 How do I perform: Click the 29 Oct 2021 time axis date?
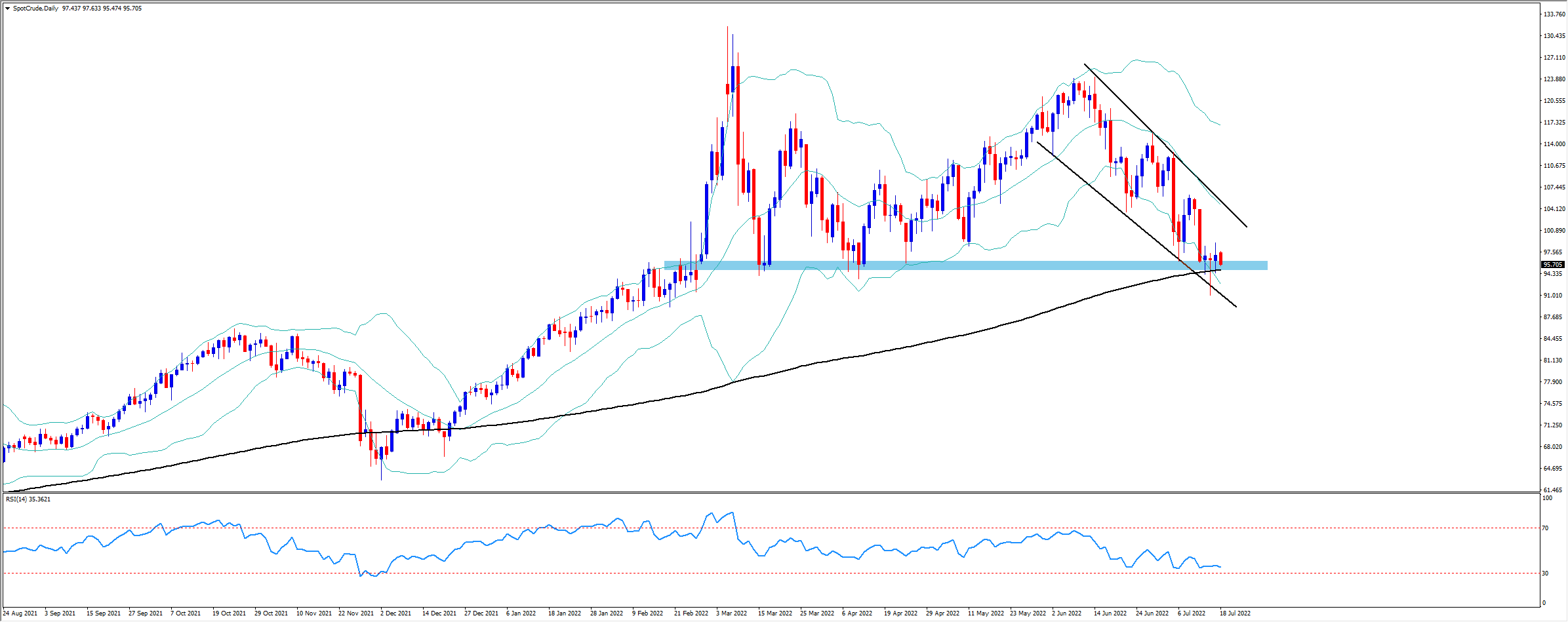[x=271, y=613]
